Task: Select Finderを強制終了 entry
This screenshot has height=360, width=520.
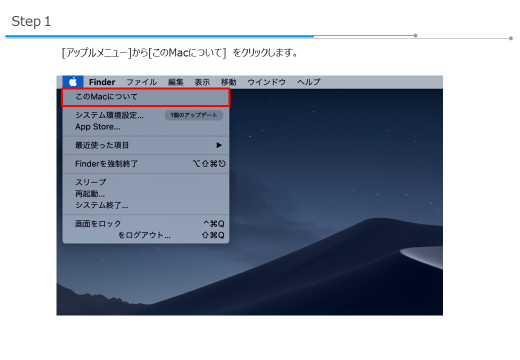Action: pos(146,164)
